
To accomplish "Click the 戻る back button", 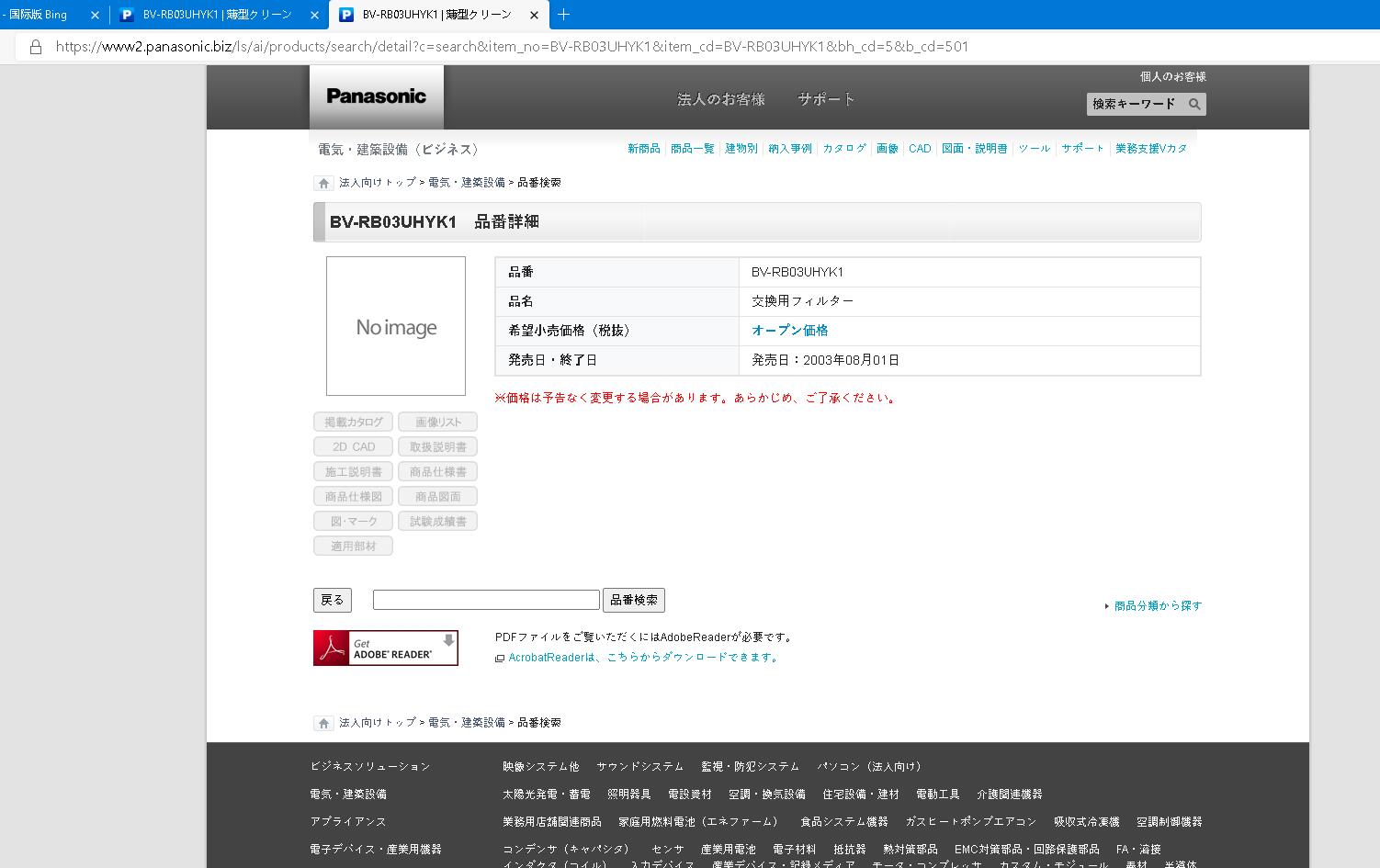I will pos(333,600).
